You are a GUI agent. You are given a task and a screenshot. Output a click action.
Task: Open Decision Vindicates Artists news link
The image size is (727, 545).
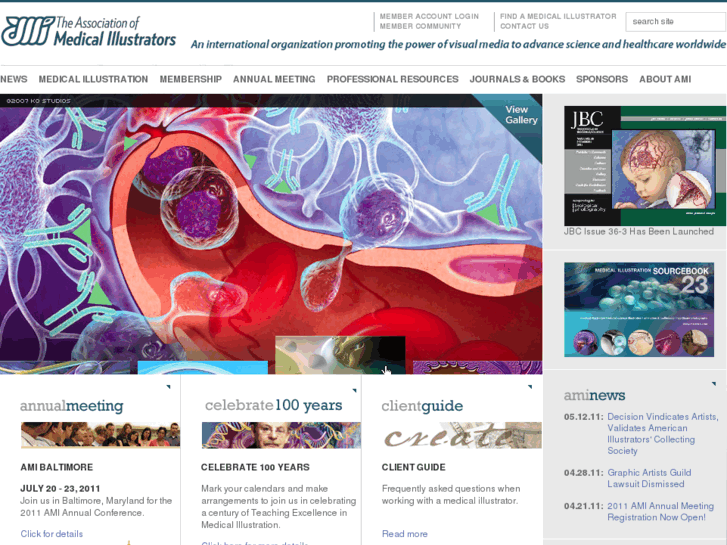pyautogui.click(x=663, y=434)
